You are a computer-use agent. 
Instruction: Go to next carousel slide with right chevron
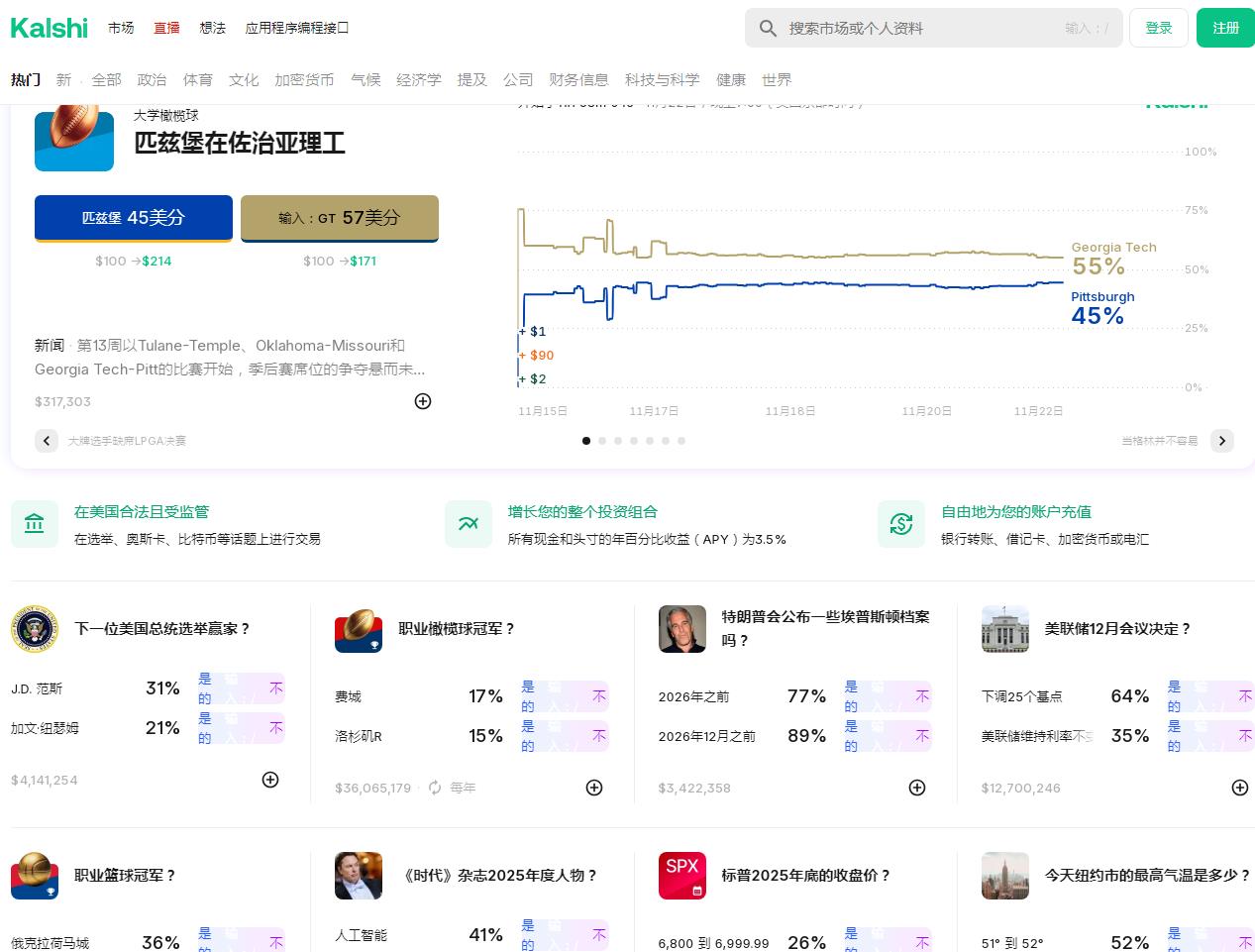tap(1222, 441)
